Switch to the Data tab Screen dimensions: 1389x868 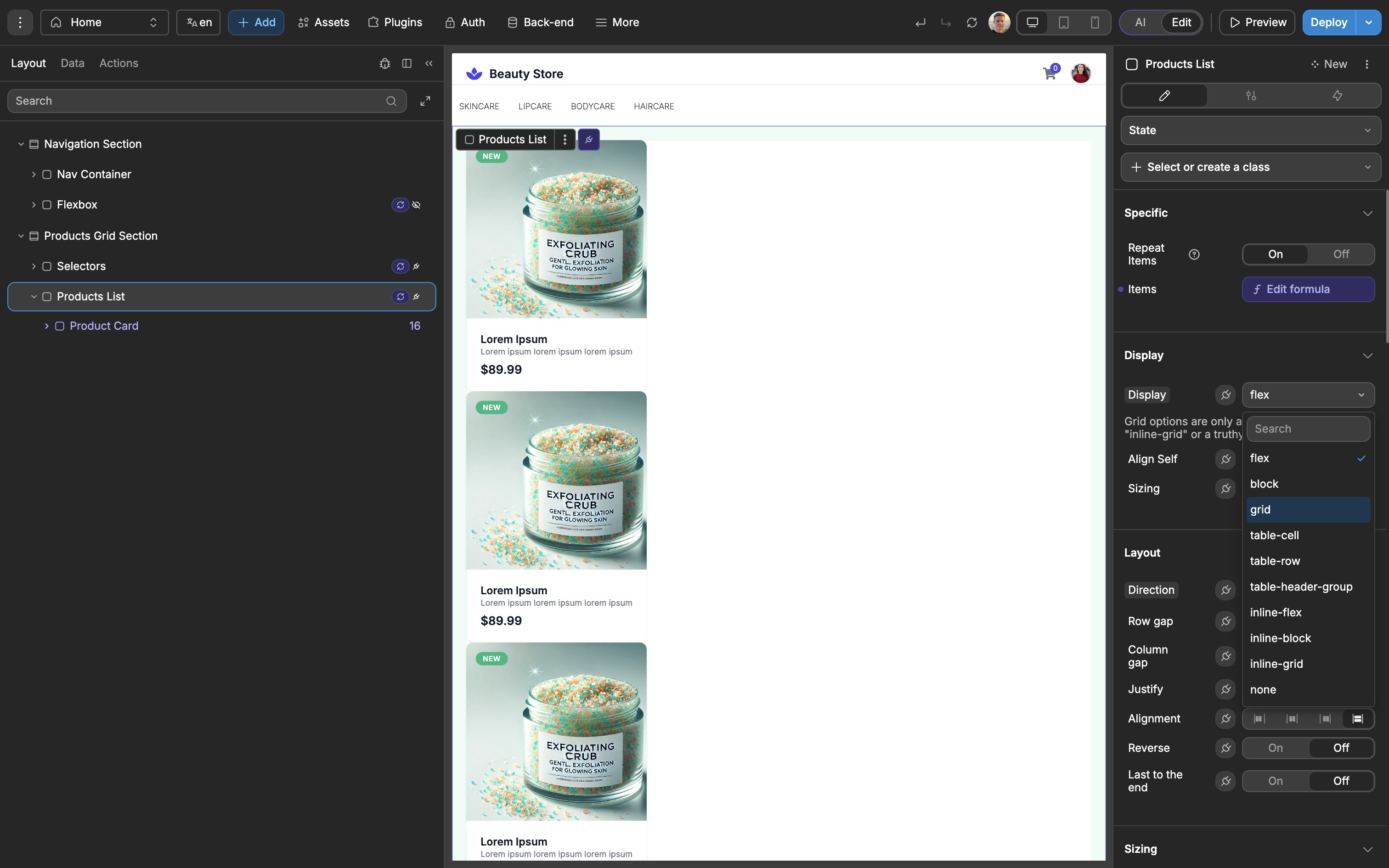coord(72,63)
